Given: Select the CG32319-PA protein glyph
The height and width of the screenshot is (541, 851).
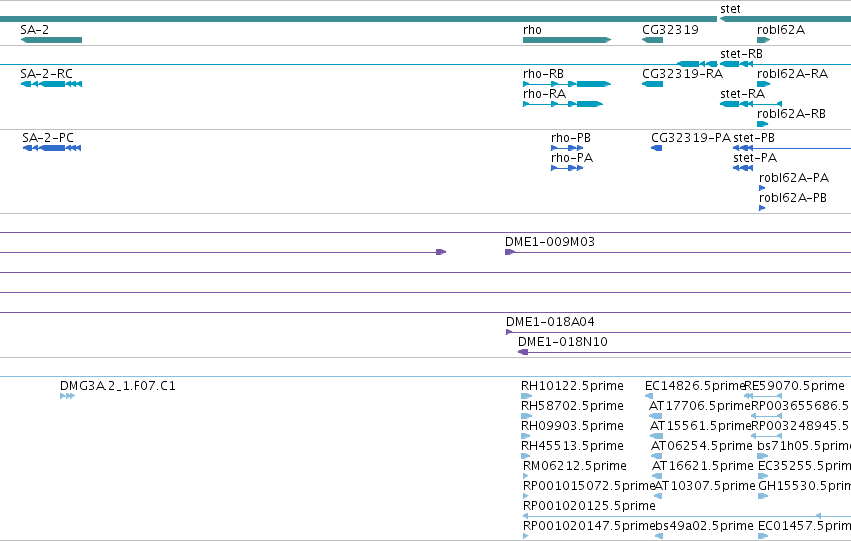Looking at the screenshot, I should pyautogui.click(x=657, y=148).
